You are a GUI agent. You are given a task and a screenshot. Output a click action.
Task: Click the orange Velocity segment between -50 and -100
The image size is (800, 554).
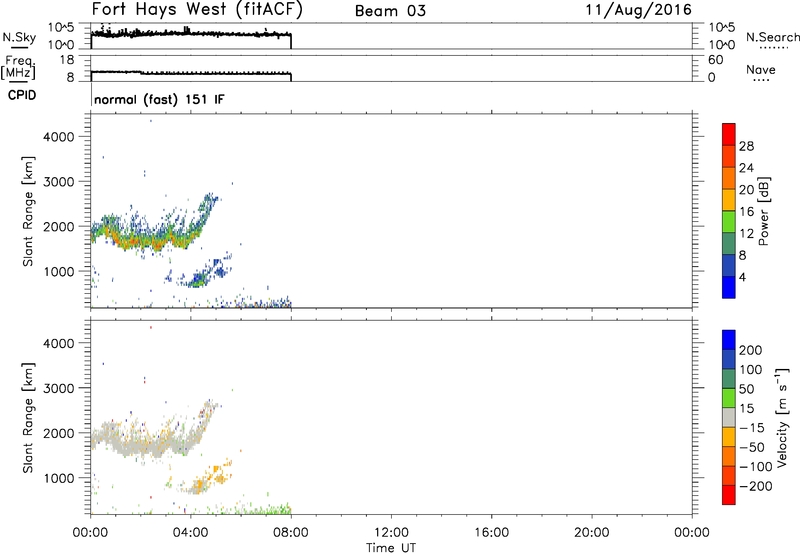(729, 456)
